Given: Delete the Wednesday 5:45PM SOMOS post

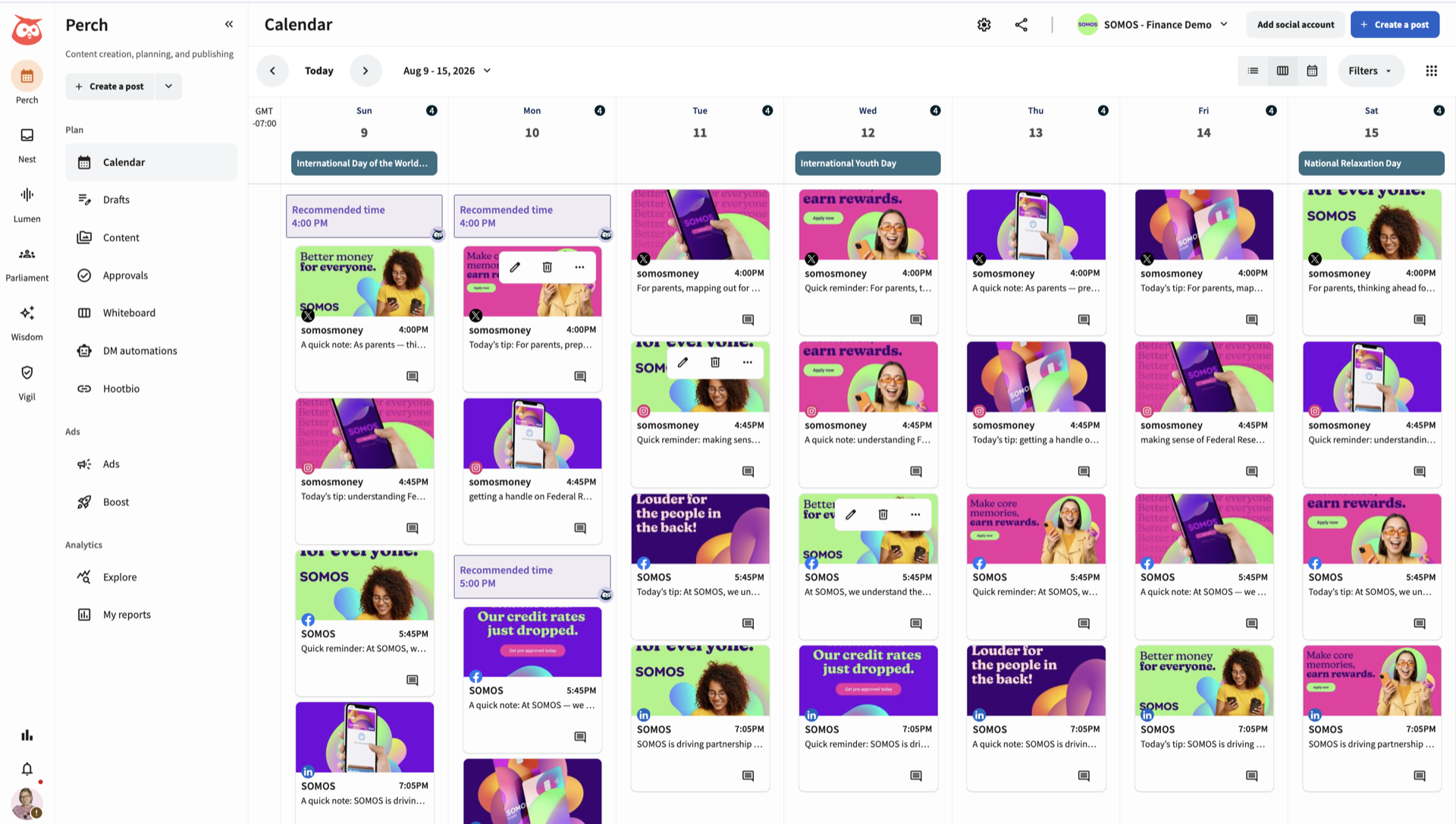Looking at the screenshot, I should 883,514.
